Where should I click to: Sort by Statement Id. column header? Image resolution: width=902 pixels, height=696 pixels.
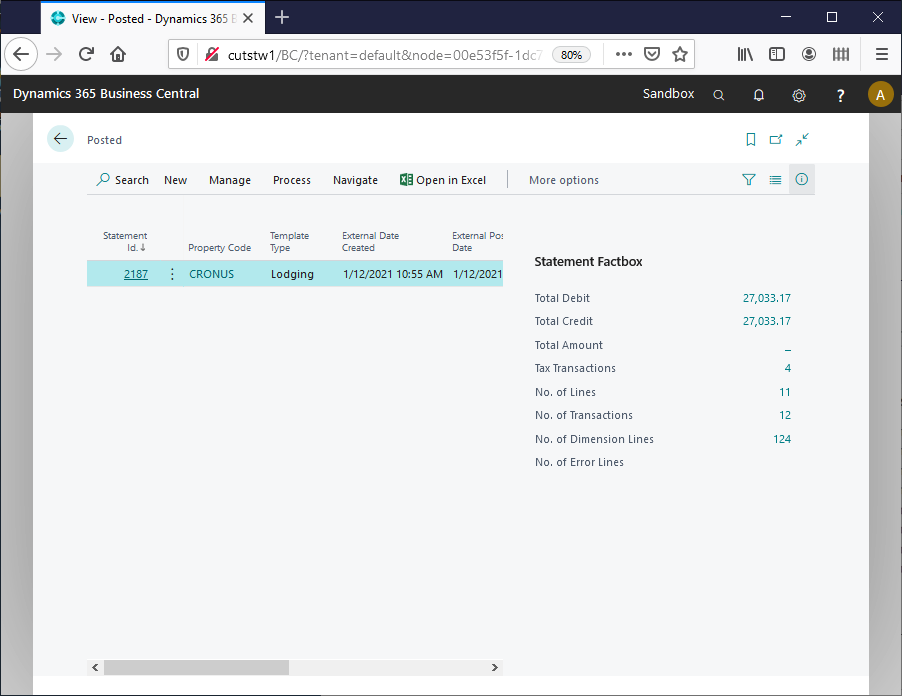pos(125,242)
